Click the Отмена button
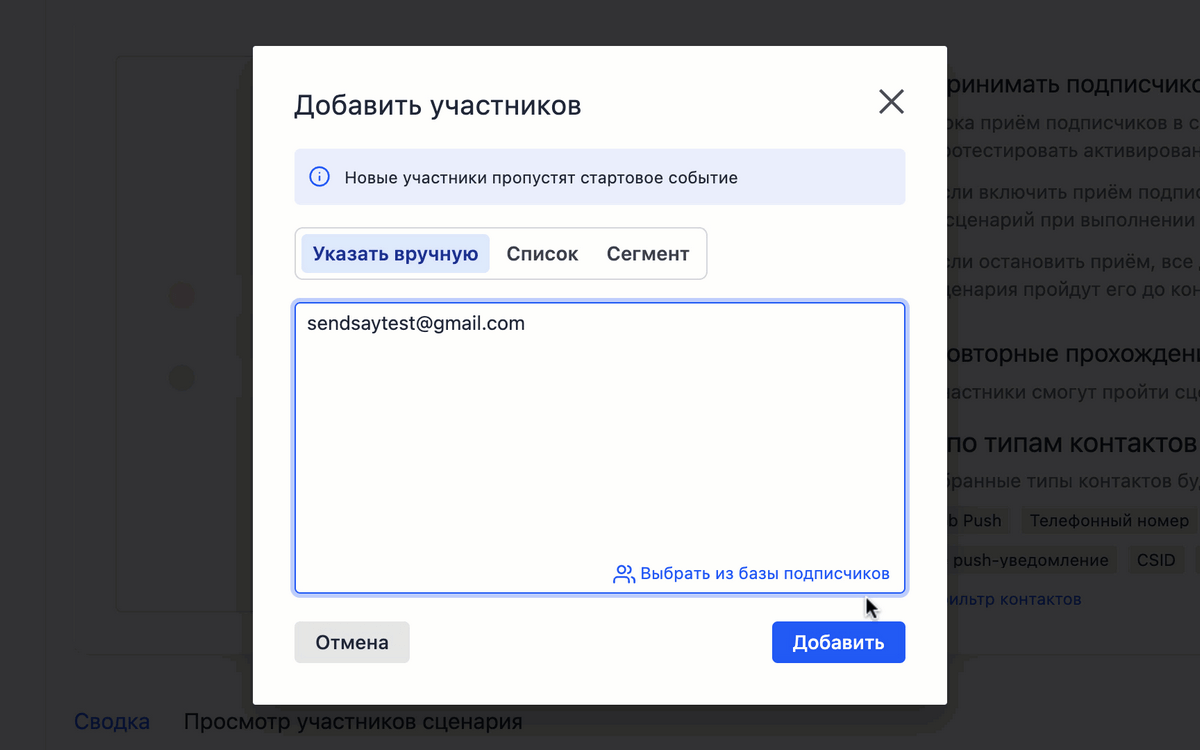The height and width of the screenshot is (750, 1200). [352, 642]
